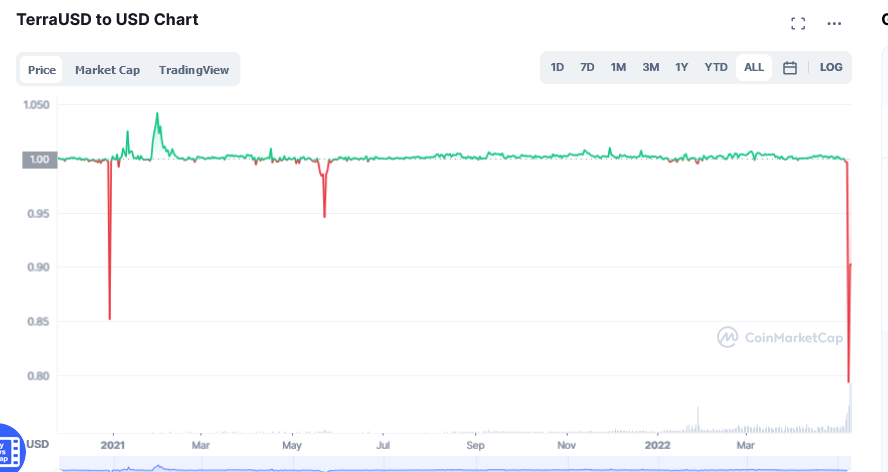Click the 0.85 y-axis label
Image resolution: width=888 pixels, height=472 pixels.
coord(39,321)
